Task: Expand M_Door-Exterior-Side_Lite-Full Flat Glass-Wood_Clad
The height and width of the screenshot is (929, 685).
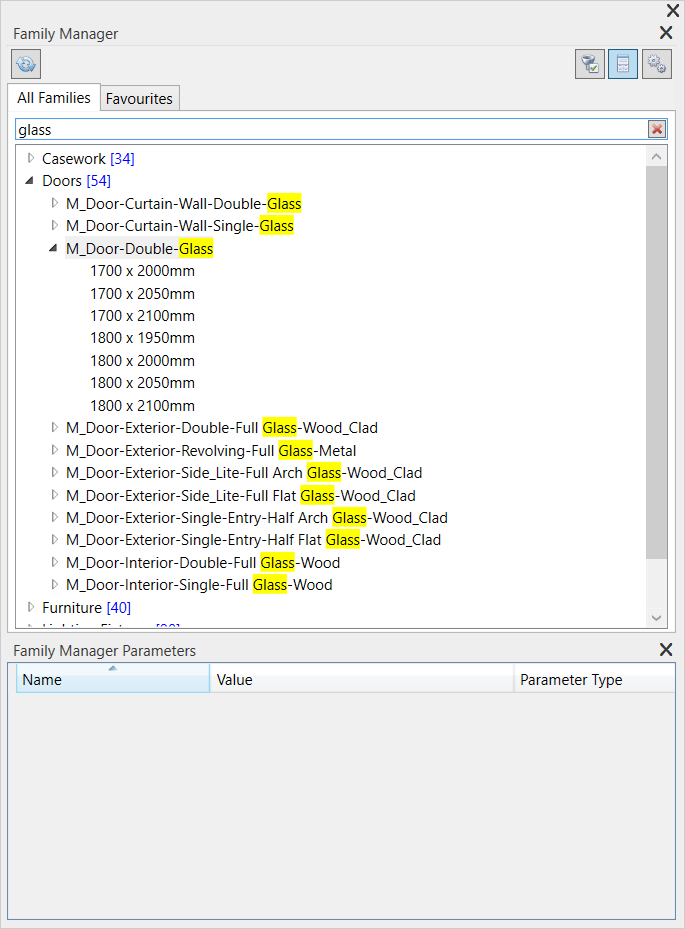Action: pyautogui.click(x=55, y=495)
